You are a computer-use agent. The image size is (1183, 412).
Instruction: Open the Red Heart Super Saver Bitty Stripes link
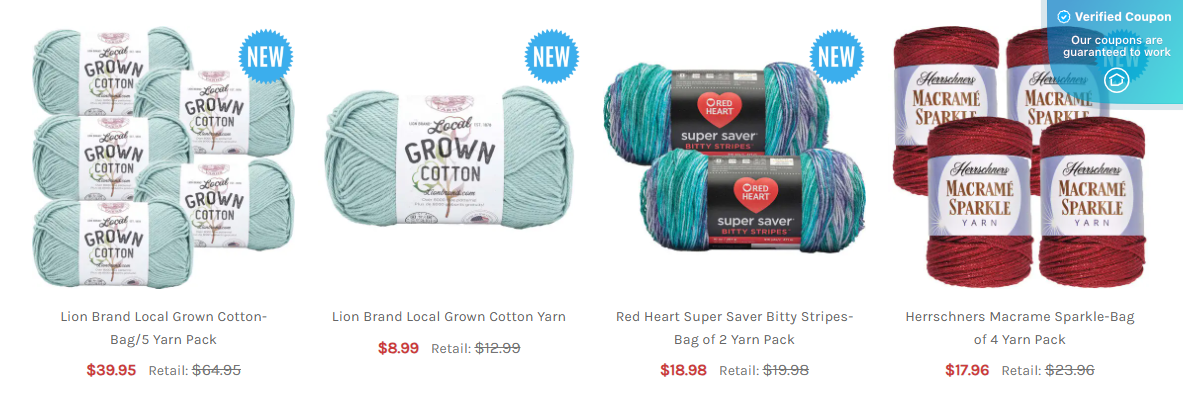click(x=734, y=328)
